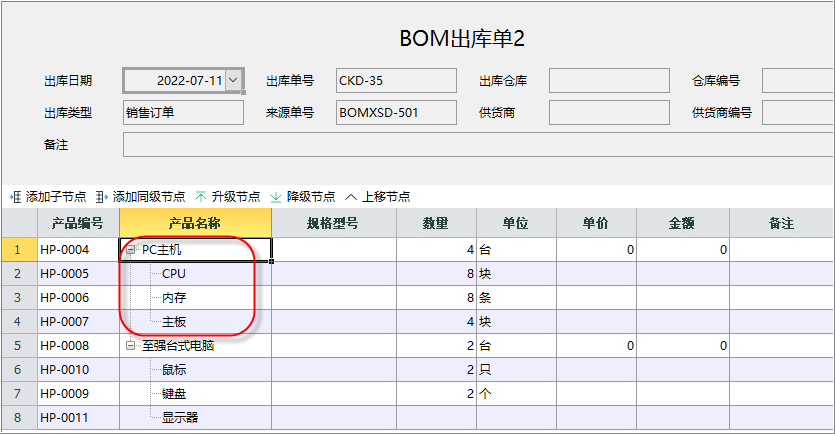This screenshot has height=434, width=835.
Task: Click the 备注 text field
Action: click(x=478, y=144)
